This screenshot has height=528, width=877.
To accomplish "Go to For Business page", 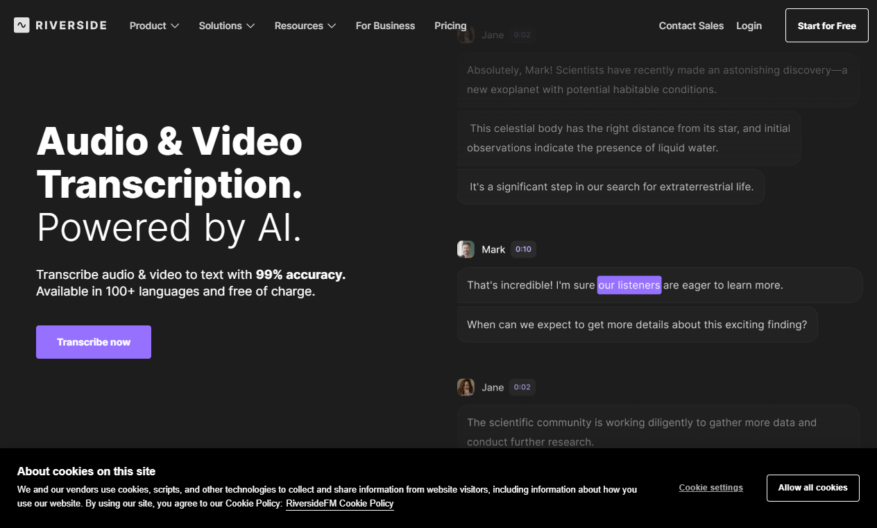I will tap(385, 26).
